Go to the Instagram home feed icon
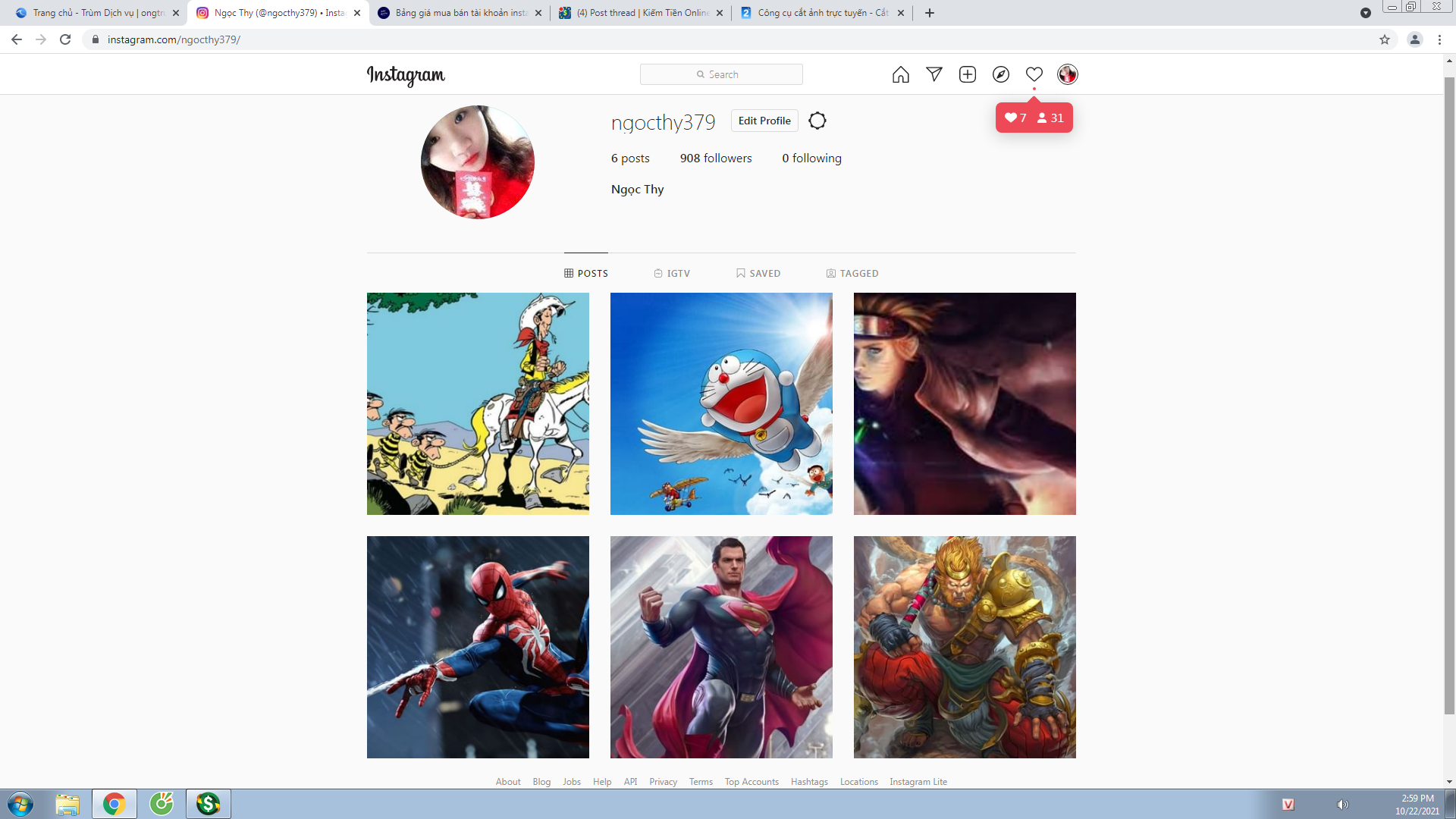The width and height of the screenshot is (1456, 819). 900,74
